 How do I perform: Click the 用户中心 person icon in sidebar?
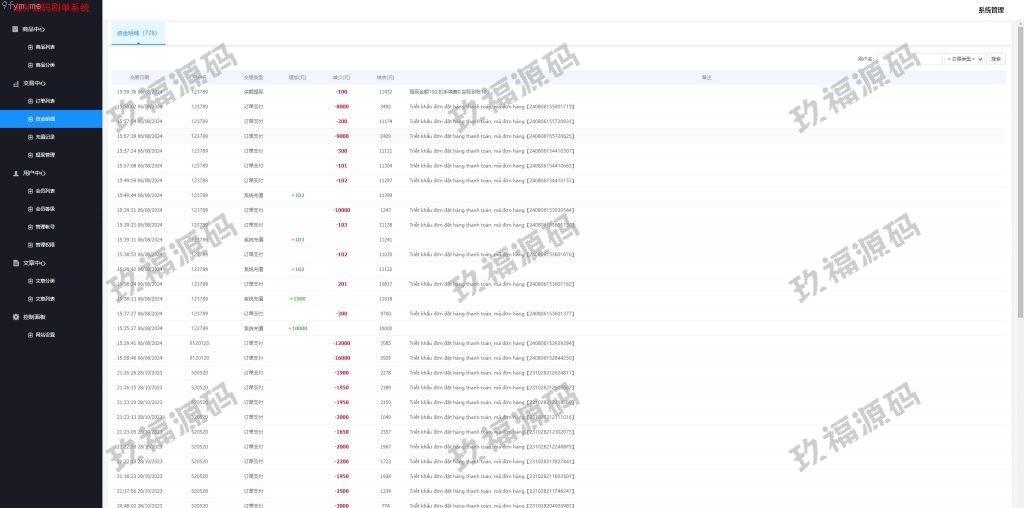15,173
